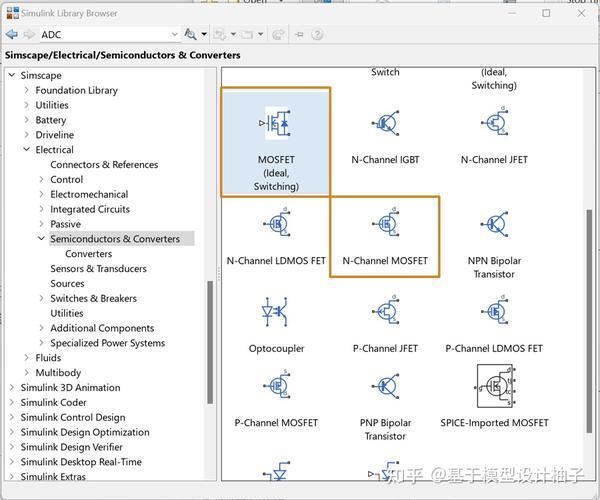600x500 pixels.
Task: Select the NPN Bipolar Transistor block
Action: (x=494, y=245)
